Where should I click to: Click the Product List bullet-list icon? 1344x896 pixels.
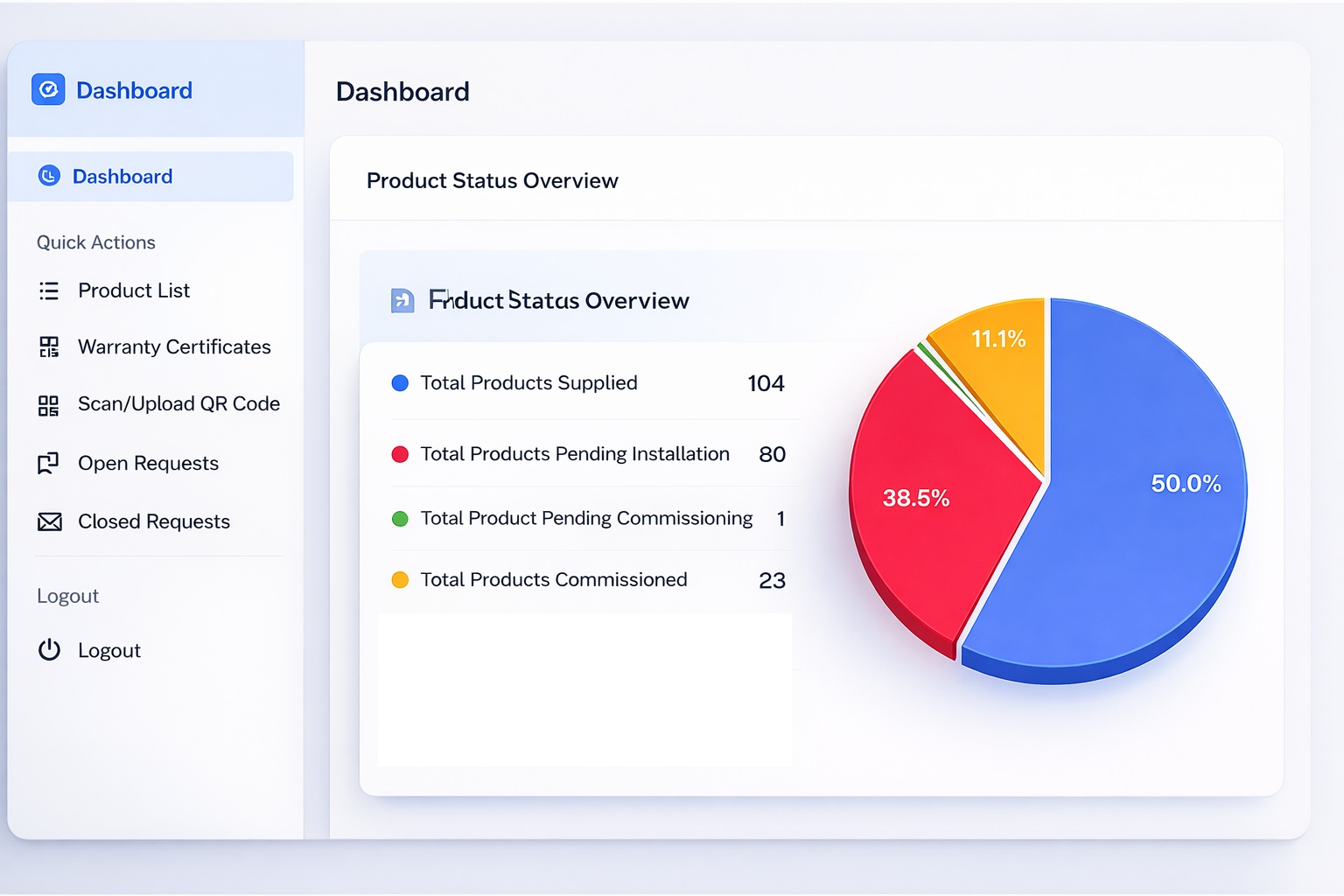[x=49, y=290]
